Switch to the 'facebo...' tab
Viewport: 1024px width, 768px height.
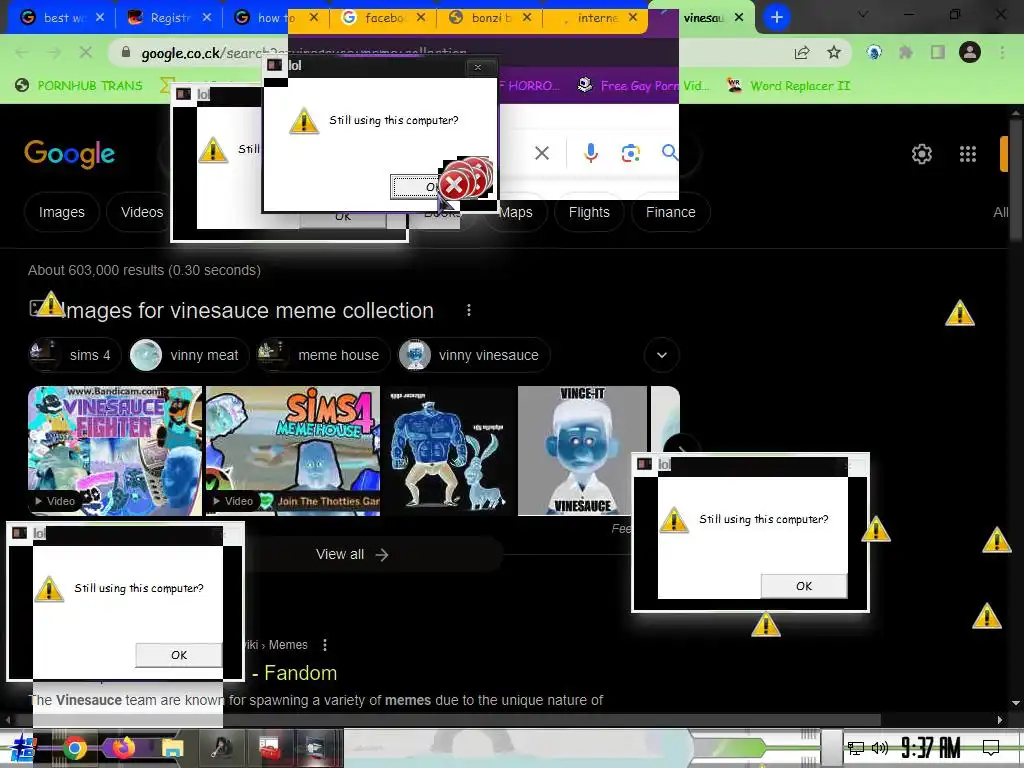tap(384, 18)
